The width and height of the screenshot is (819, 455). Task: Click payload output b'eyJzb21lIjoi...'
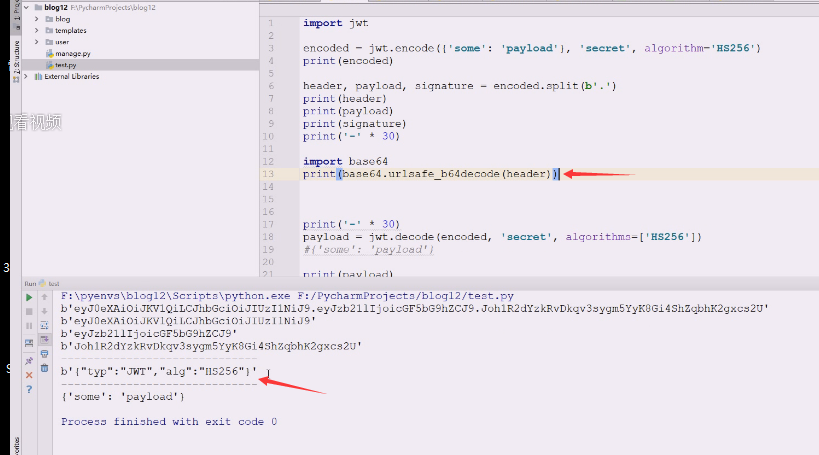coord(149,333)
